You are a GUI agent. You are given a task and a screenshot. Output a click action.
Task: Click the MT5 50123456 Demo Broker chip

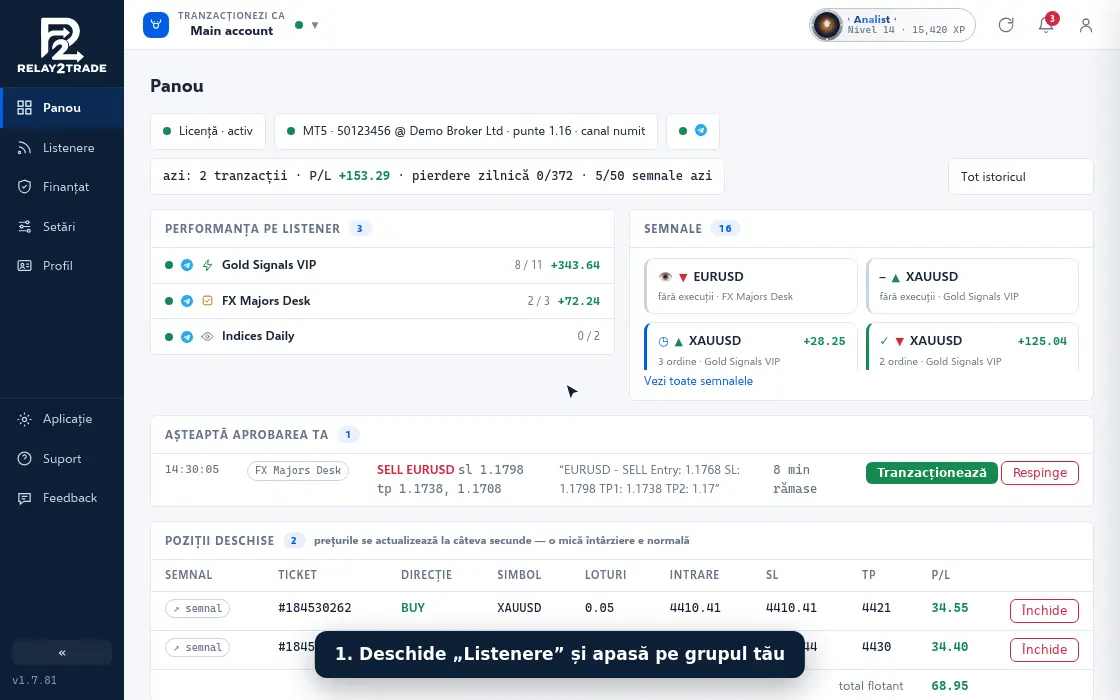pyautogui.click(x=466, y=131)
